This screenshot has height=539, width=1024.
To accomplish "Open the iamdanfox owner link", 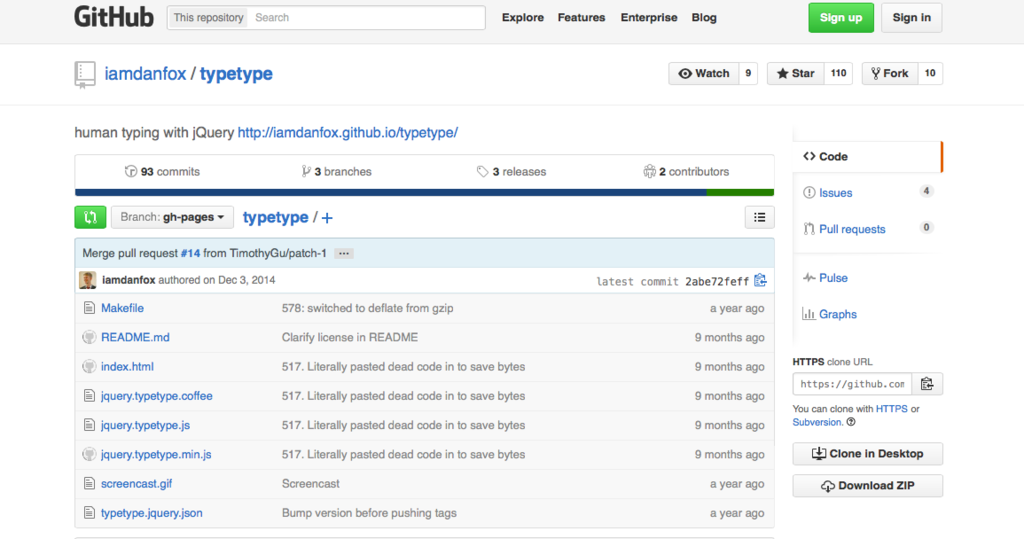I will (145, 74).
